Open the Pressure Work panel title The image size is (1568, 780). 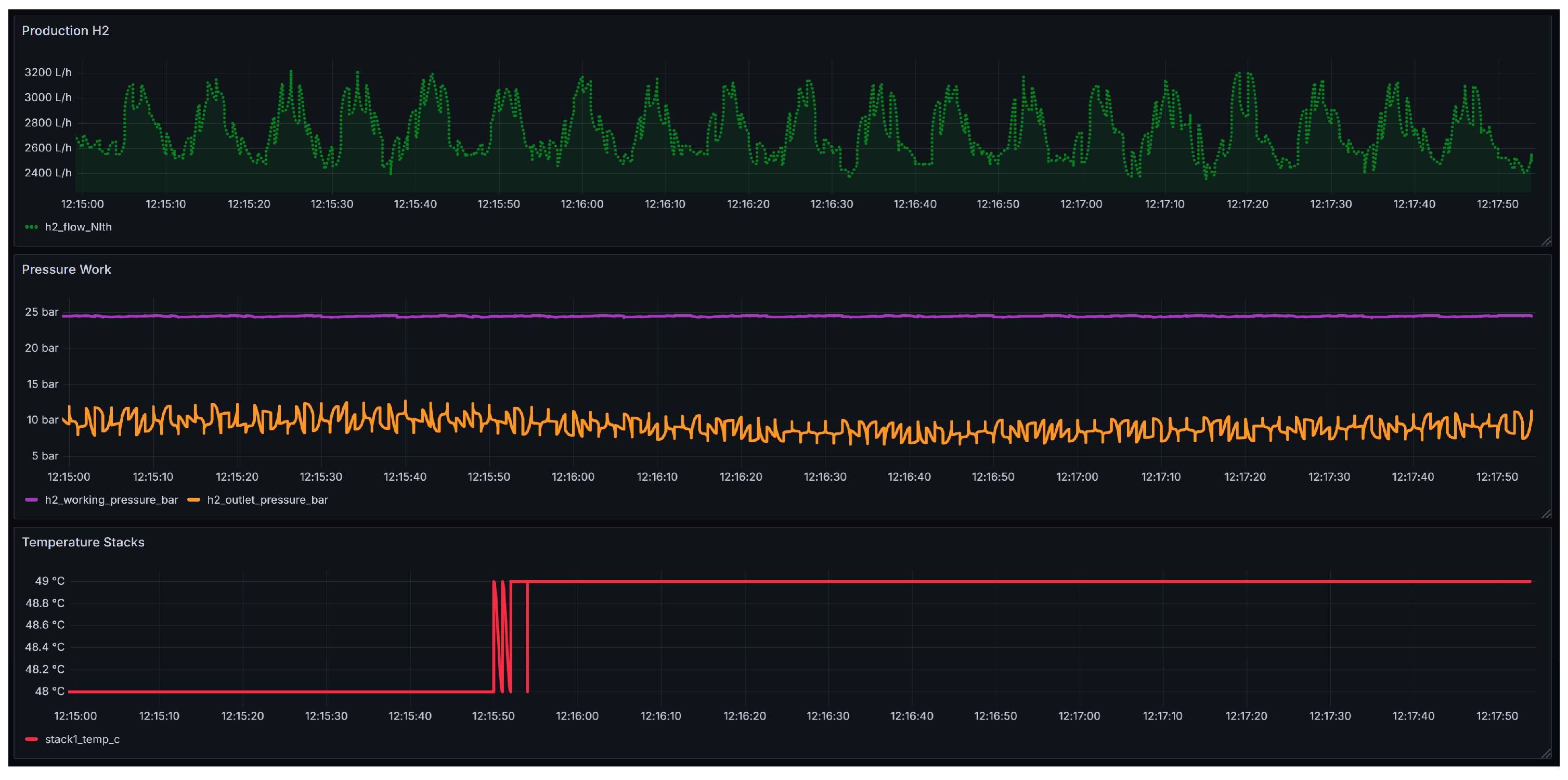[x=67, y=269]
